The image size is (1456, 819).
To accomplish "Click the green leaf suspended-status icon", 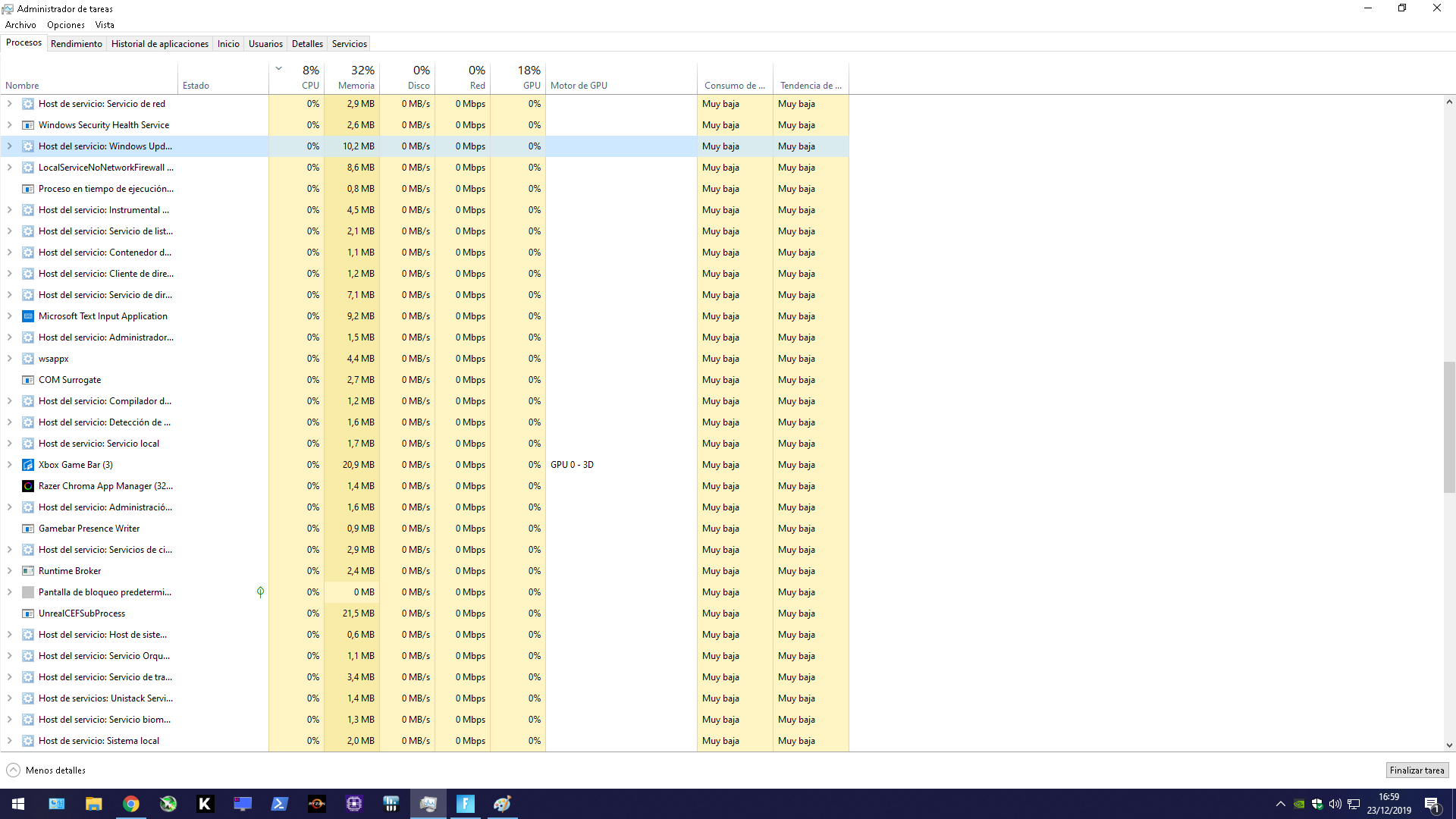I will tap(260, 592).
